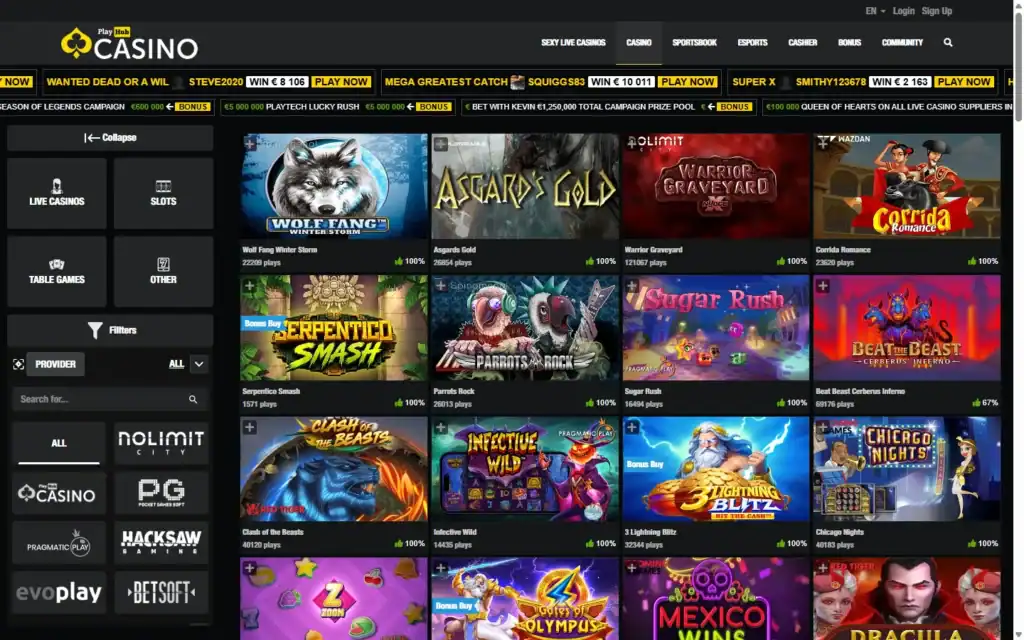The image size is (1024, 640).
Task: Open the Live Casinos category tile
Action: 57,193
